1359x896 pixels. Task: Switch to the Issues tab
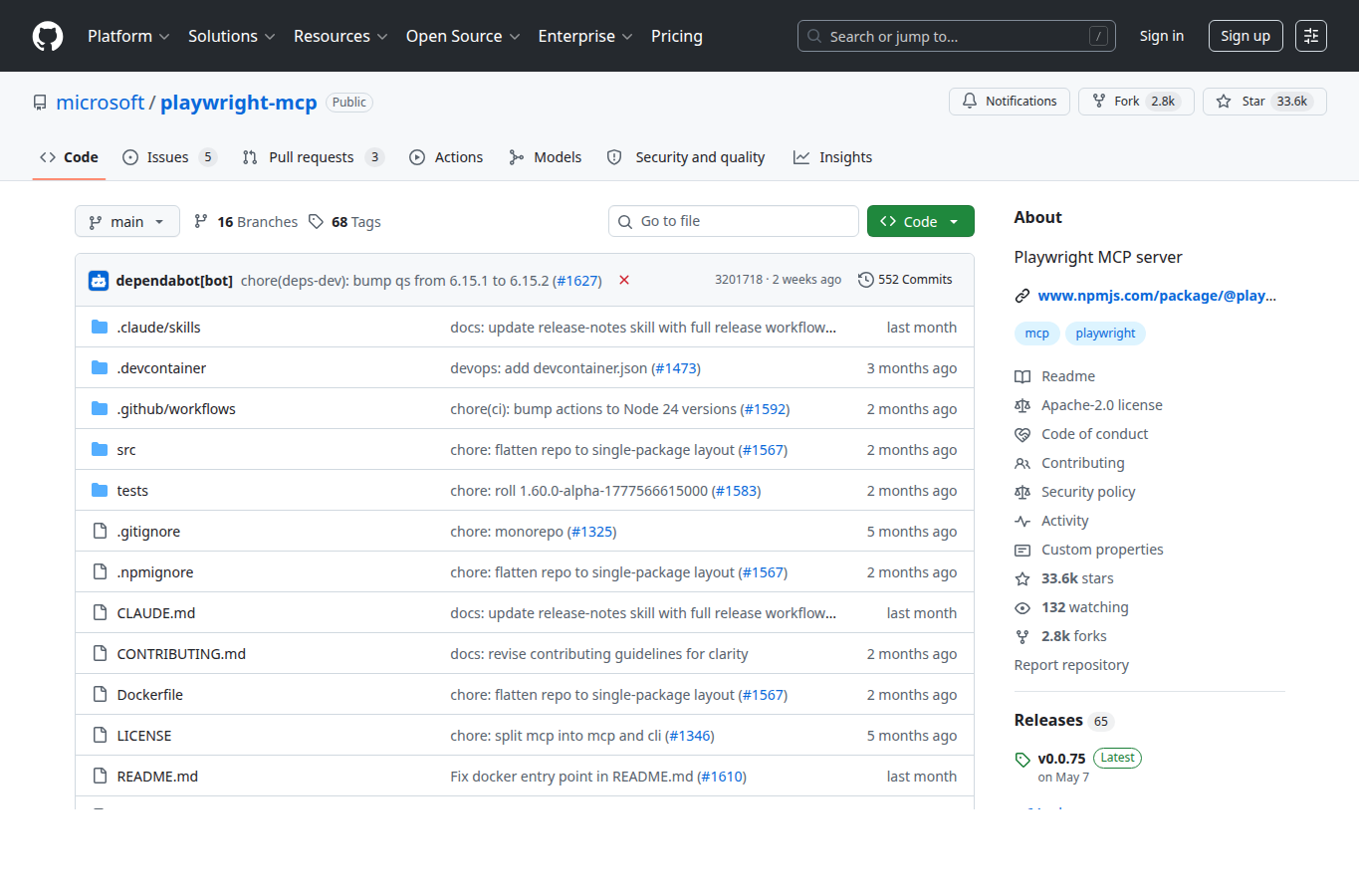click(169, 157)
